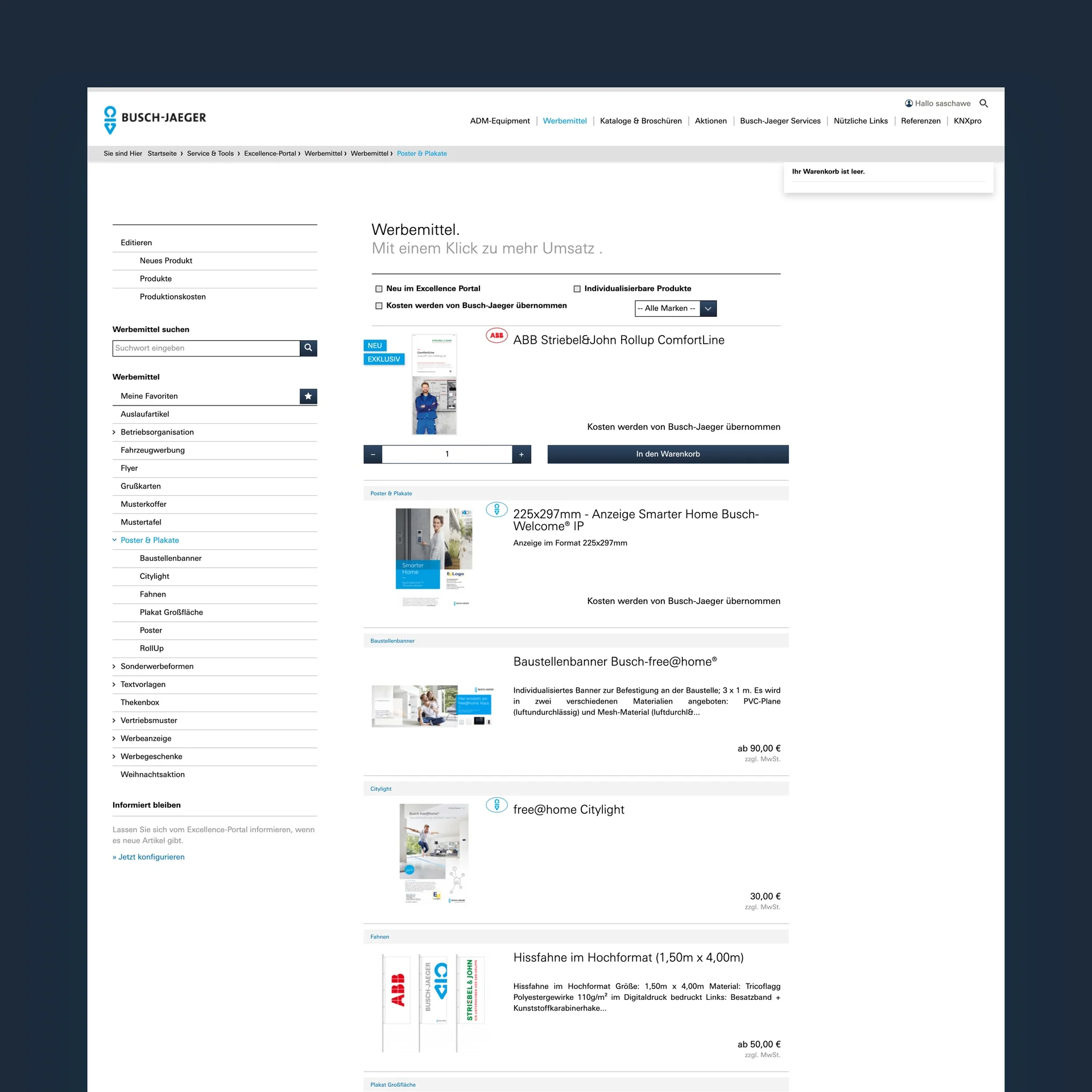The height and width of the screenshot is (1092, 1092).
Task: Open the search magnifier in header
Action: tap(983, 104)
